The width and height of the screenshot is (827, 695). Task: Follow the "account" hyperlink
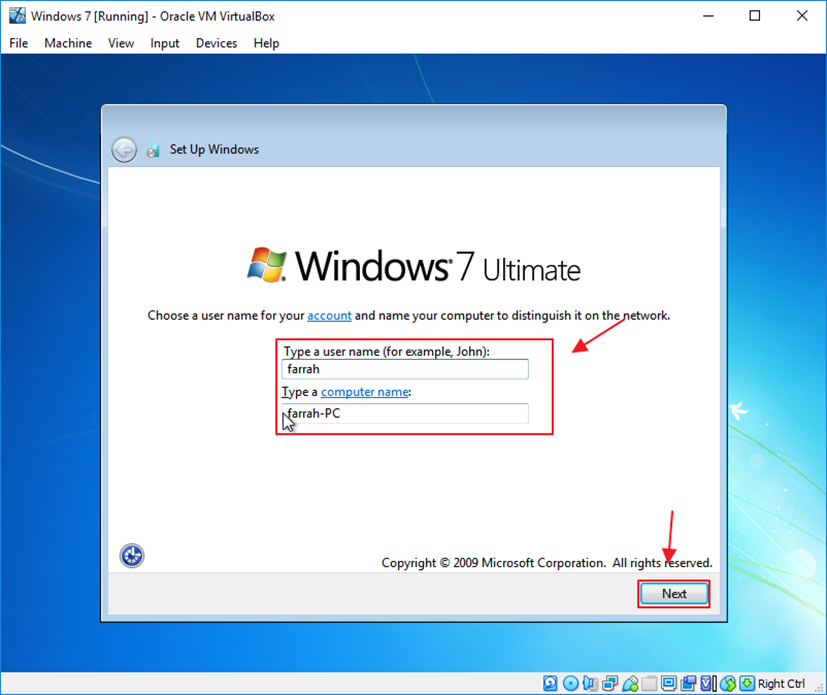[x=329, y=316]
